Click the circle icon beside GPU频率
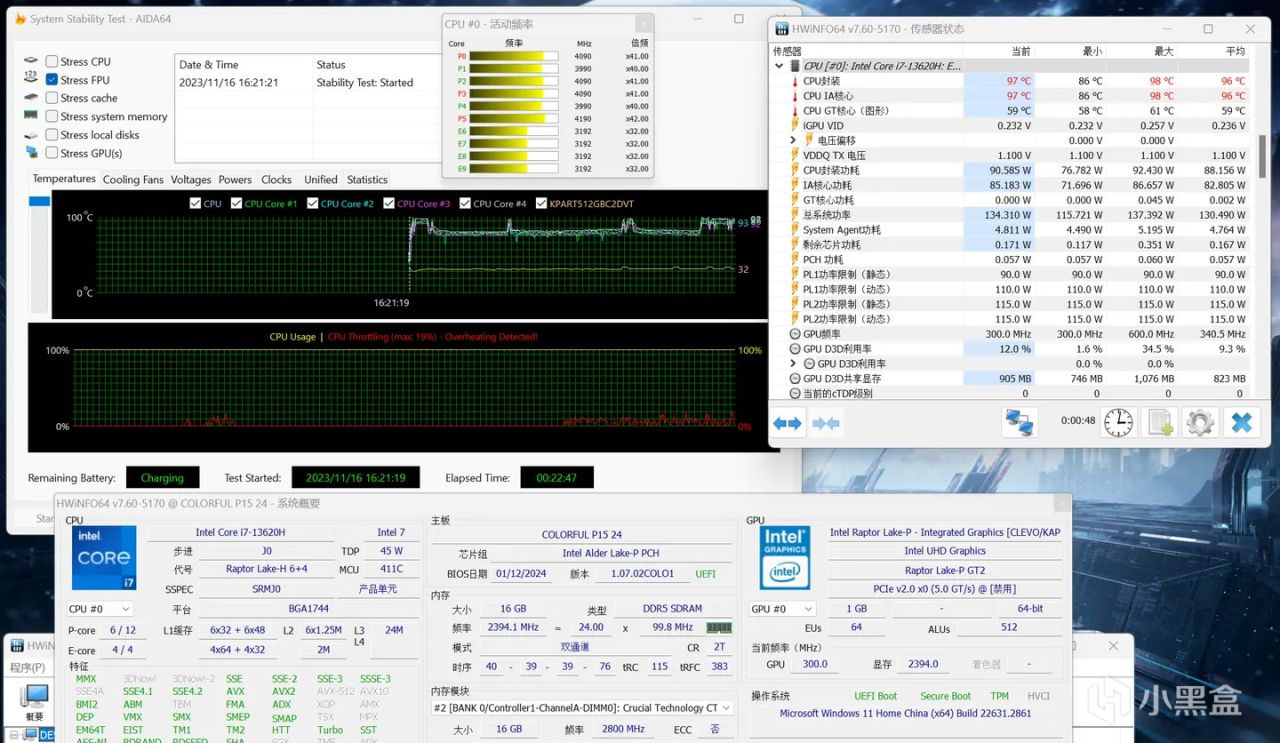 795,334
